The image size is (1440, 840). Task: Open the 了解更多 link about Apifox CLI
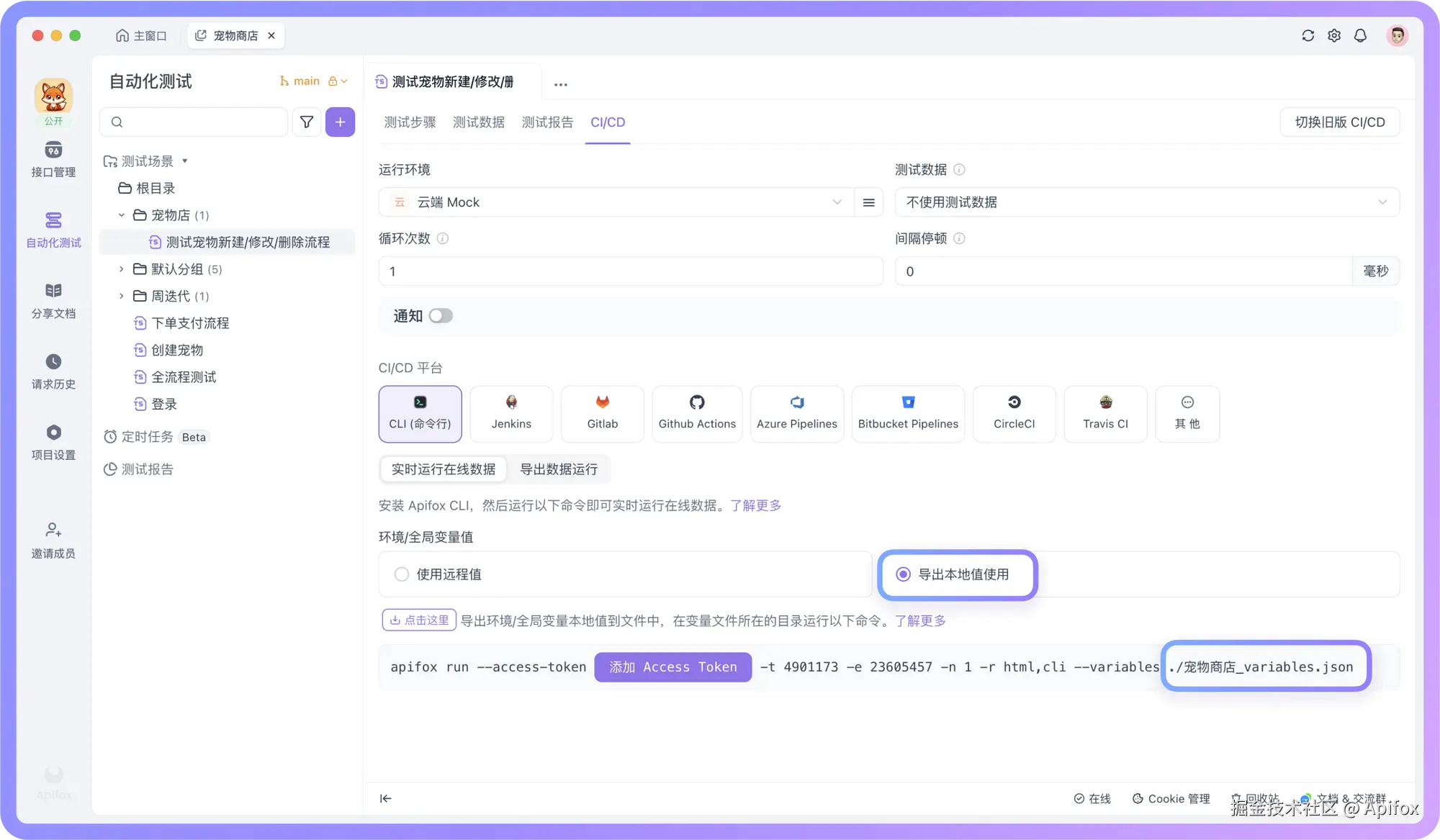pyautogui.click(x=755, y=505)
